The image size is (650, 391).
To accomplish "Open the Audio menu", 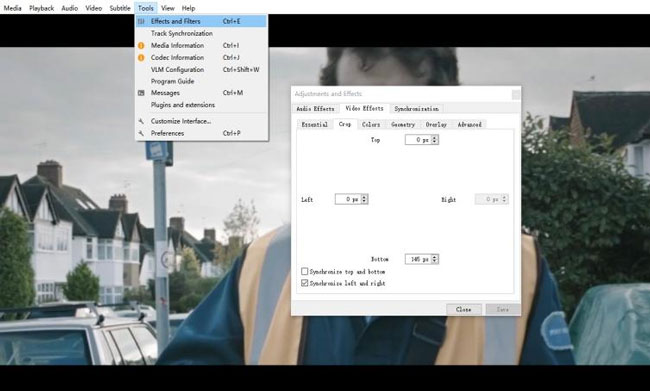I will (70, 8).
